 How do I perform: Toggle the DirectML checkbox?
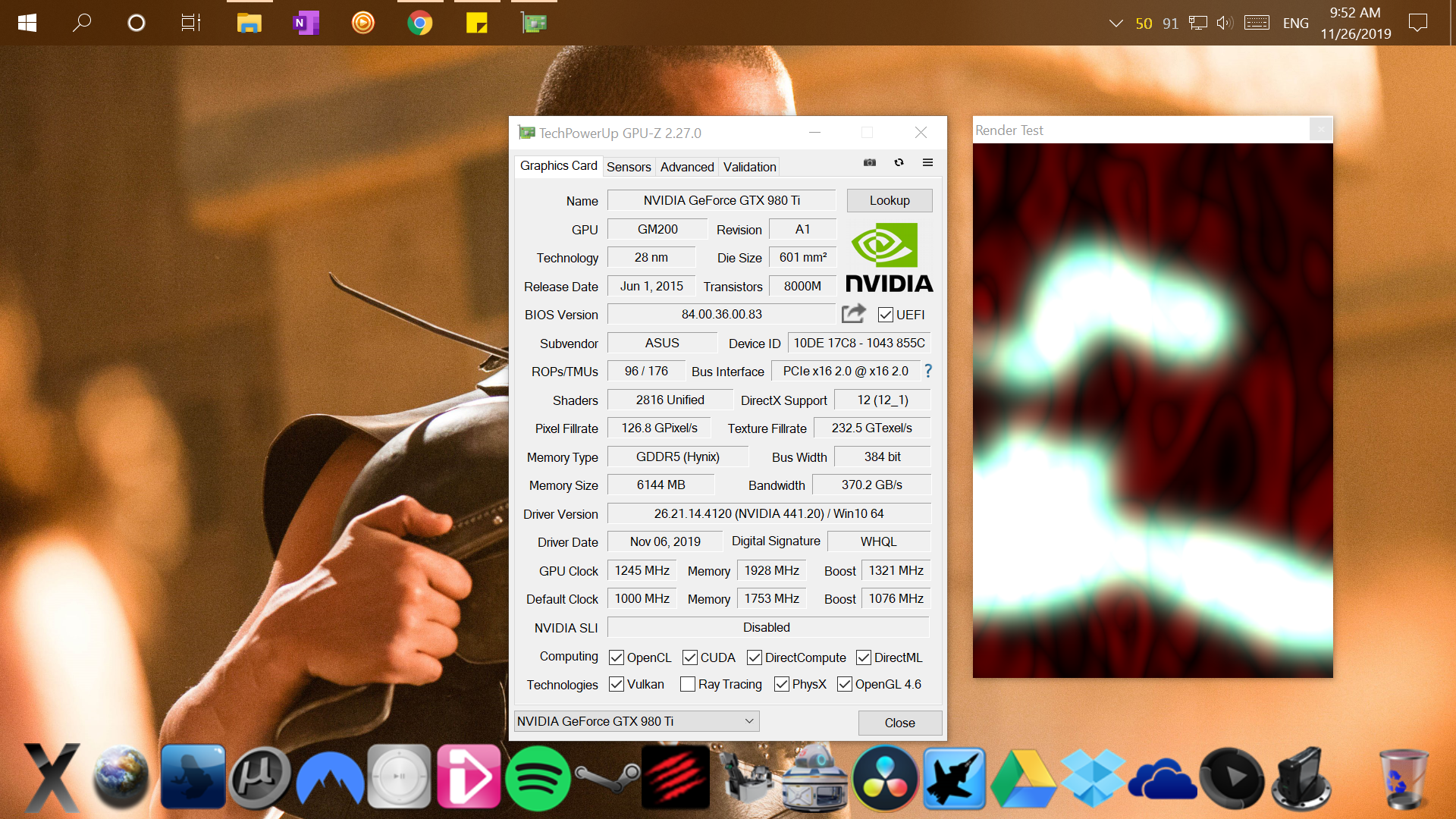coord(864,657)
